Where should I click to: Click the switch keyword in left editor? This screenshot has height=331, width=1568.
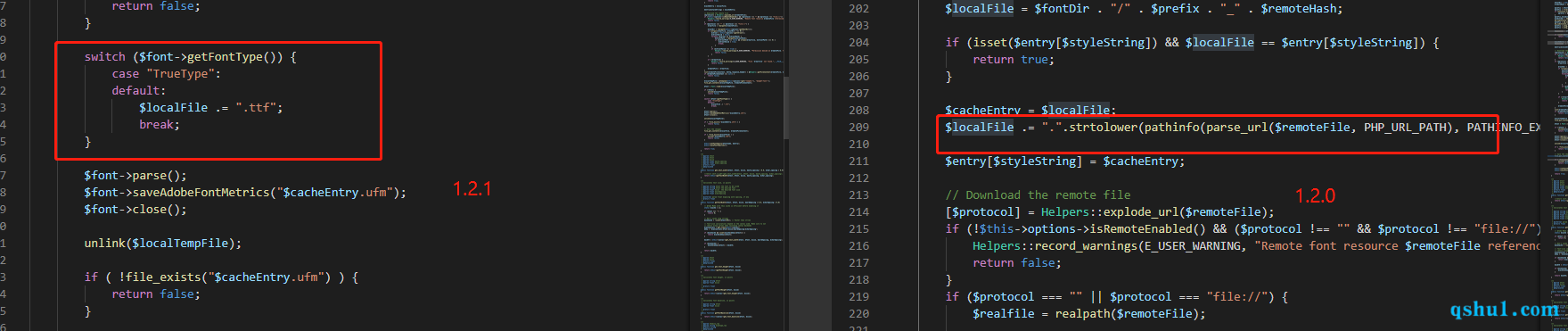pyautogui.click(x=104, y=56)
